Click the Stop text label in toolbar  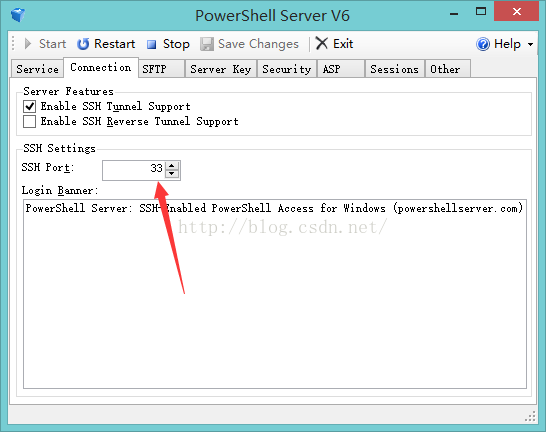coord(176,44)
